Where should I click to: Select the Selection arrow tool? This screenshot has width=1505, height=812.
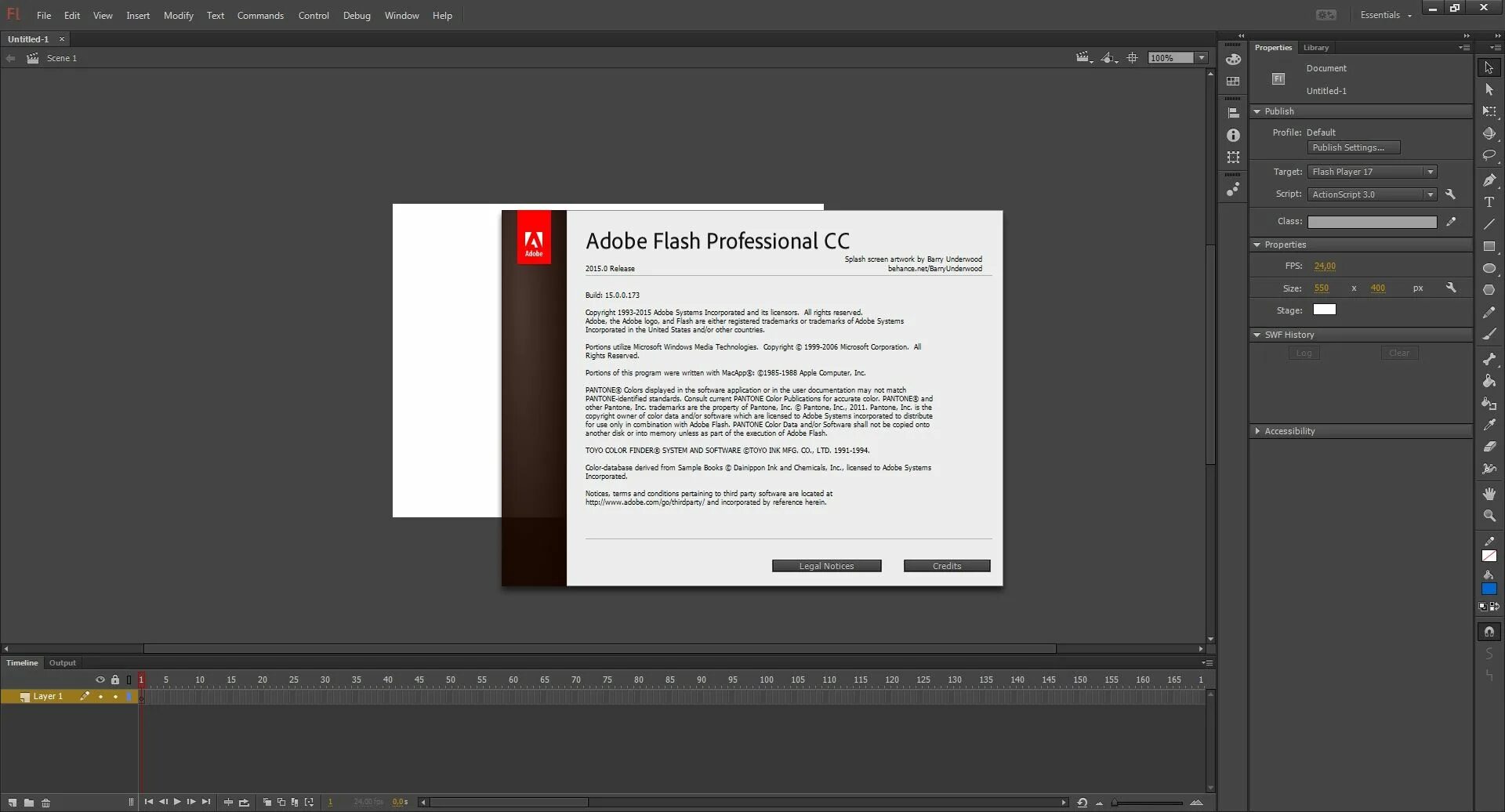[1489, 68]
